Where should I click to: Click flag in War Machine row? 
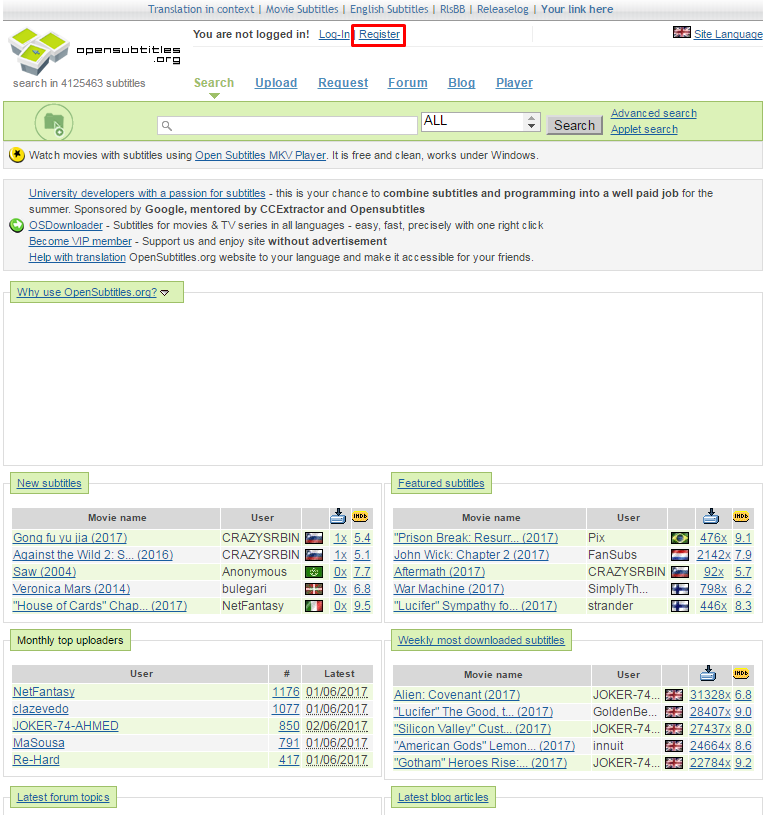[680, 589]
